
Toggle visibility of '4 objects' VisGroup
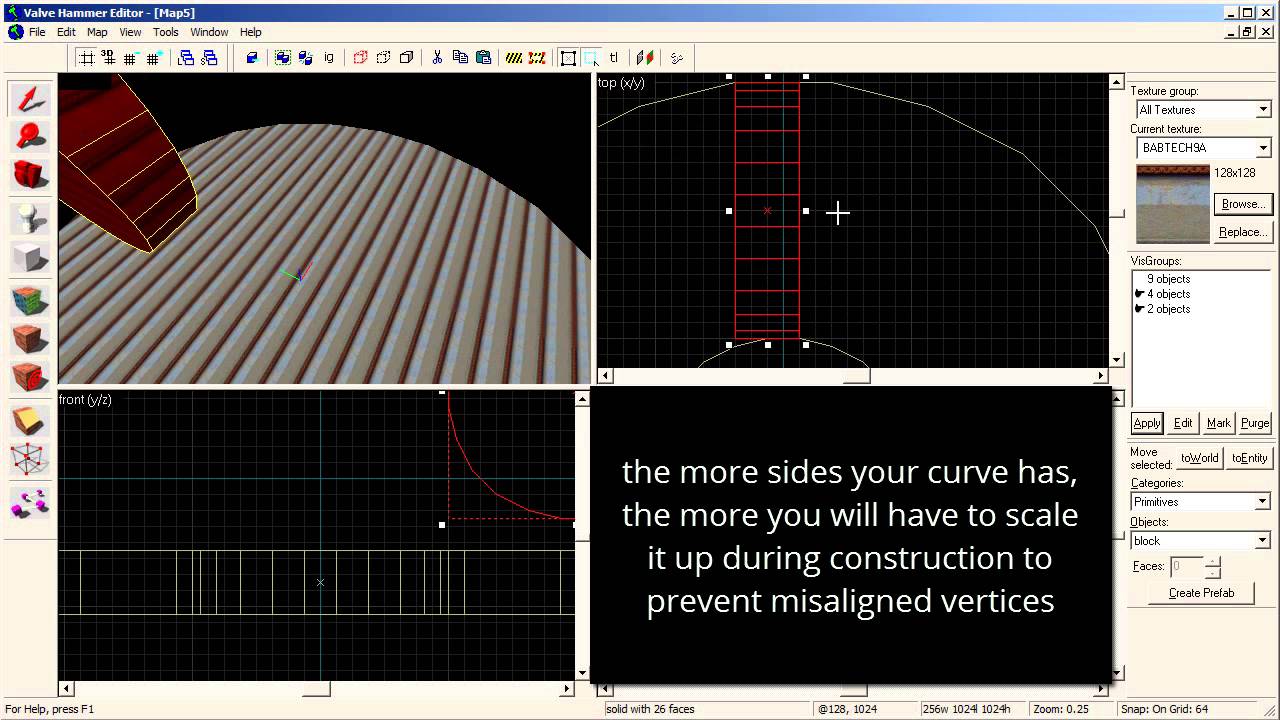tap(1140, 294)
